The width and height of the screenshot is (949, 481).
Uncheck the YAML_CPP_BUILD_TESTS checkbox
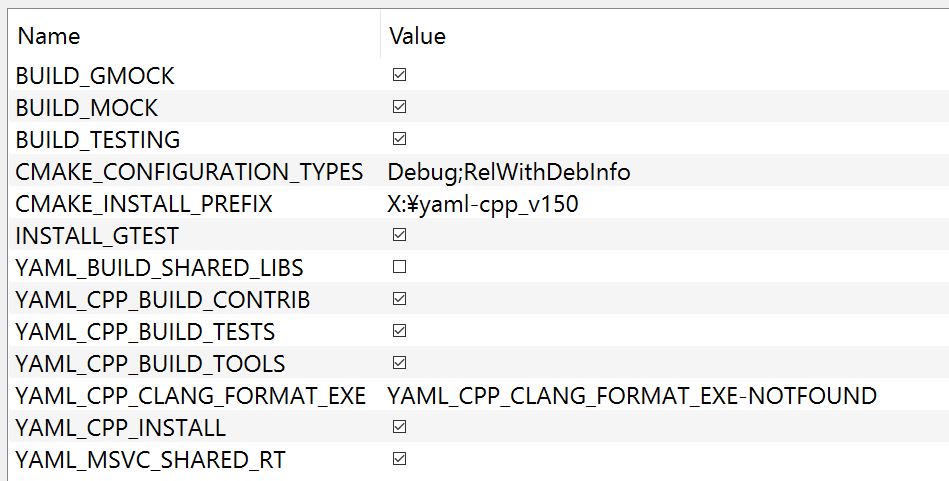pos(399,331)
